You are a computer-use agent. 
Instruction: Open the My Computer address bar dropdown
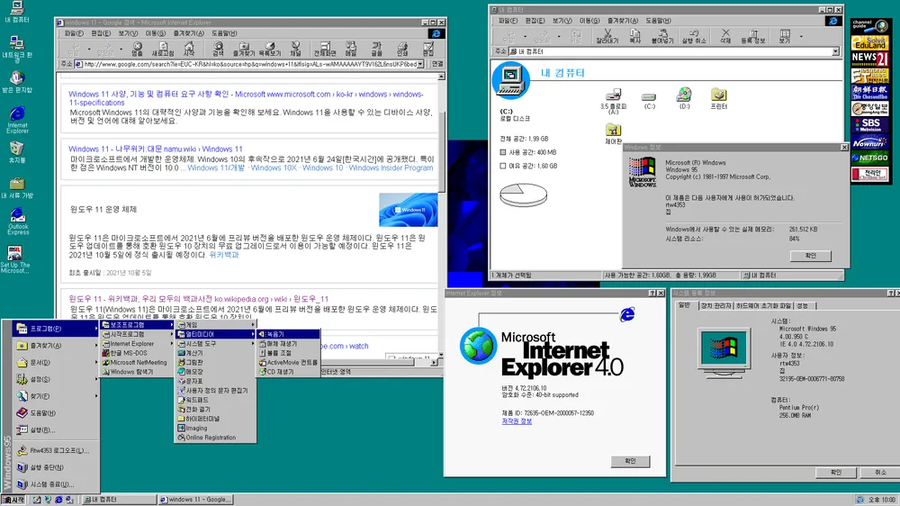coord(835,52)
